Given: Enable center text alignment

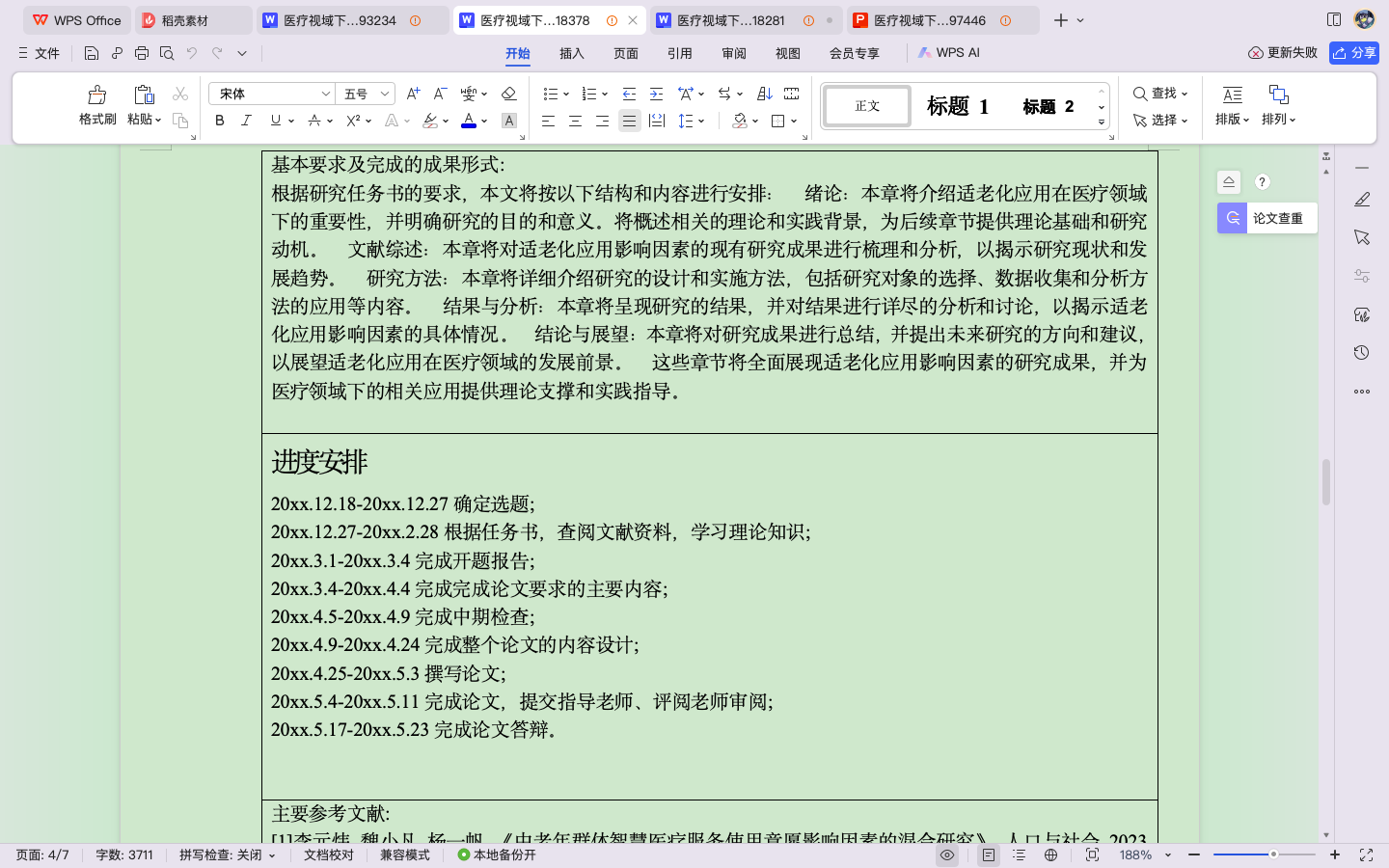Looking at the screenshot, I should tap(575, 121).
